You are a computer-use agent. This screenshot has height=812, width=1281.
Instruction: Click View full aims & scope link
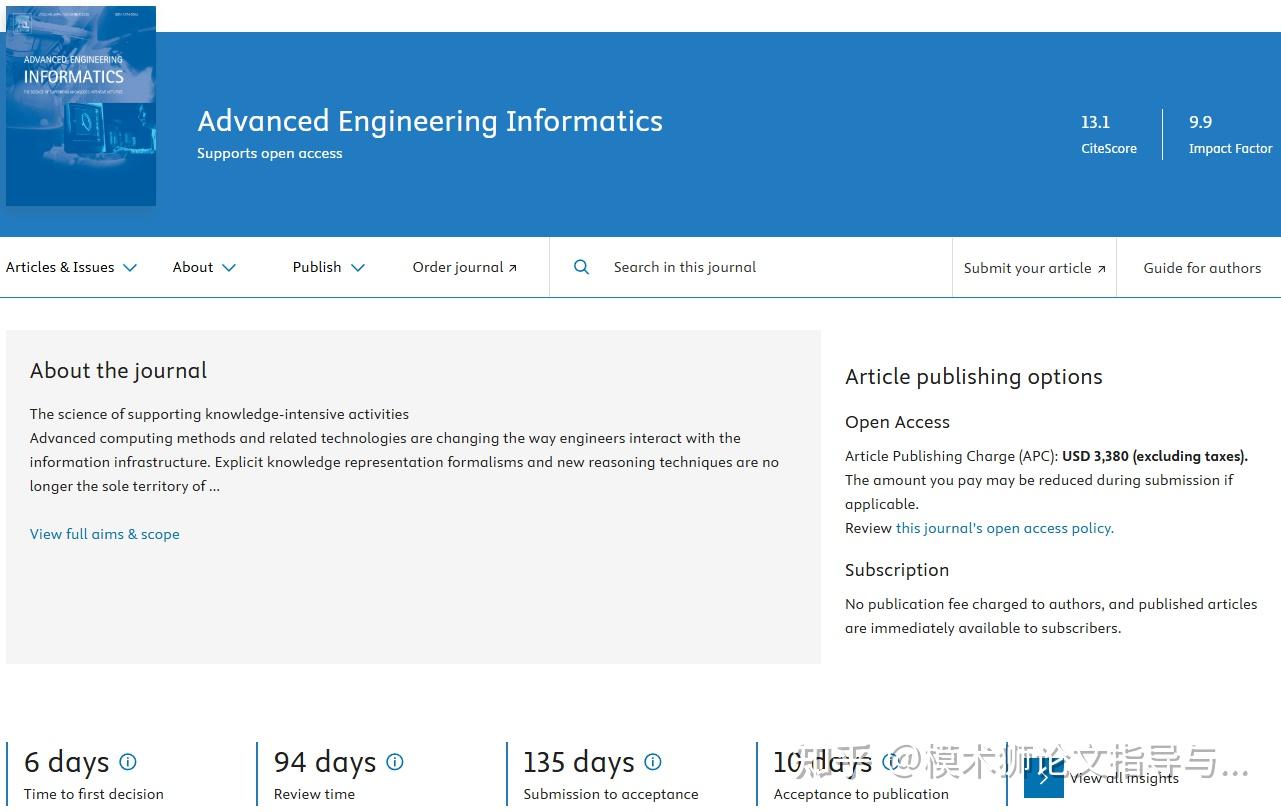(105, 534)
